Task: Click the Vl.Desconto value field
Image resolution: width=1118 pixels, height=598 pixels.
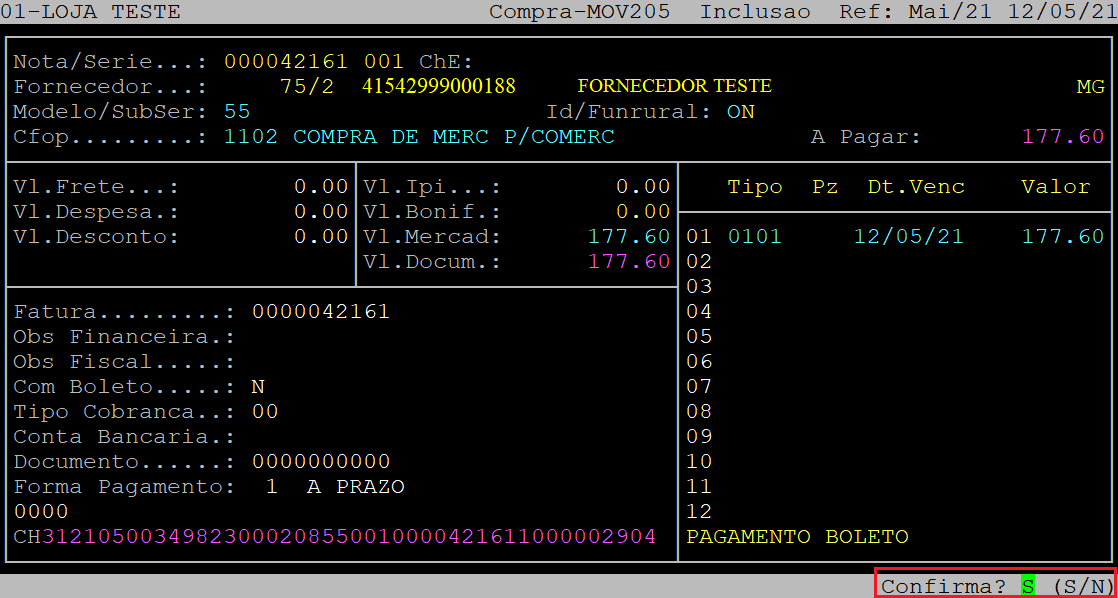Action: 321,236
